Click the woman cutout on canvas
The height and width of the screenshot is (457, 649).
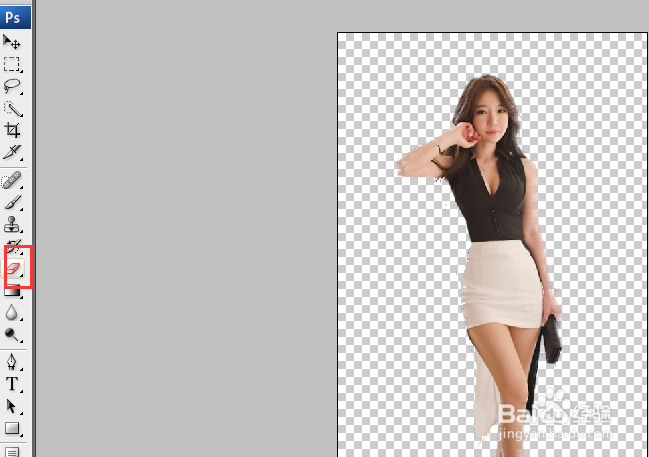click(493, 265)
